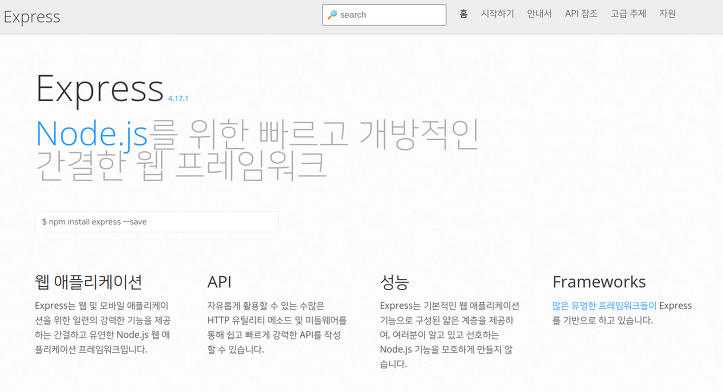Click the paragraph under the 성능 heading
Image resolution: width=723 pixels, height=392 pixels.
coord(450,335)
